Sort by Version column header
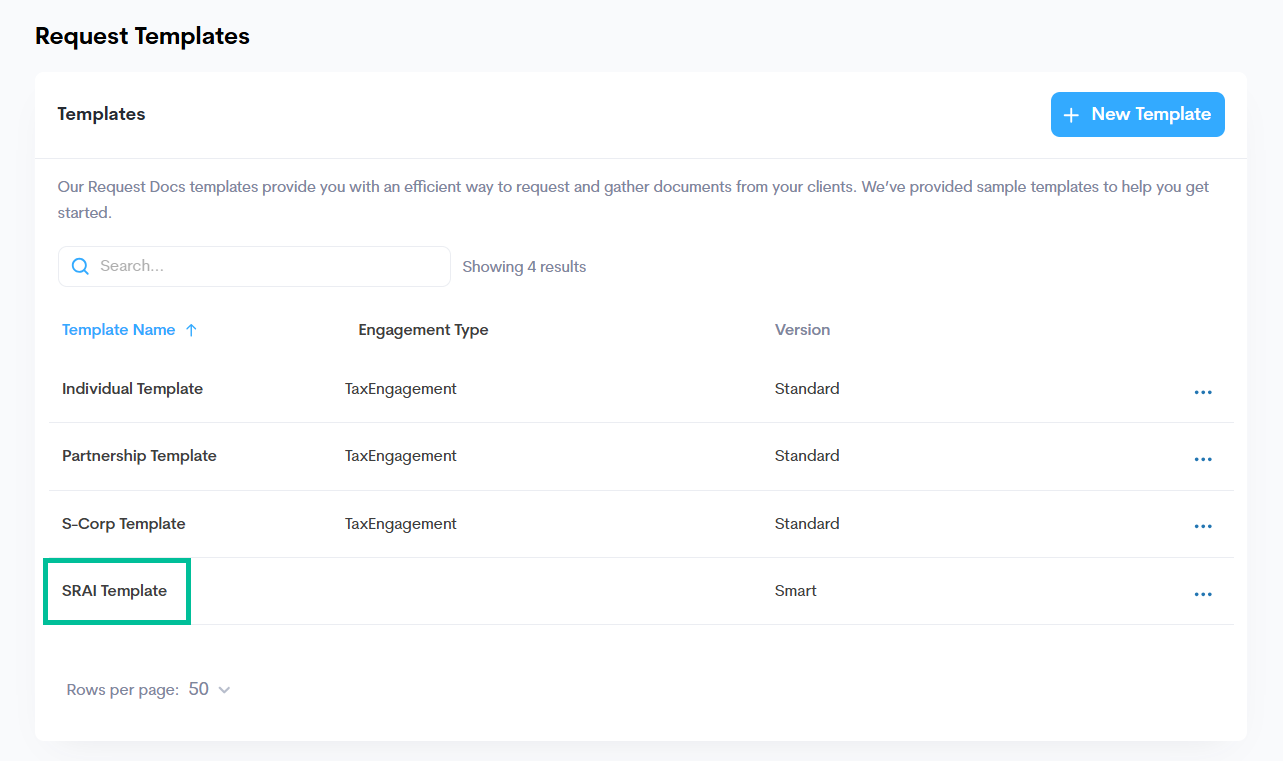 802,330
